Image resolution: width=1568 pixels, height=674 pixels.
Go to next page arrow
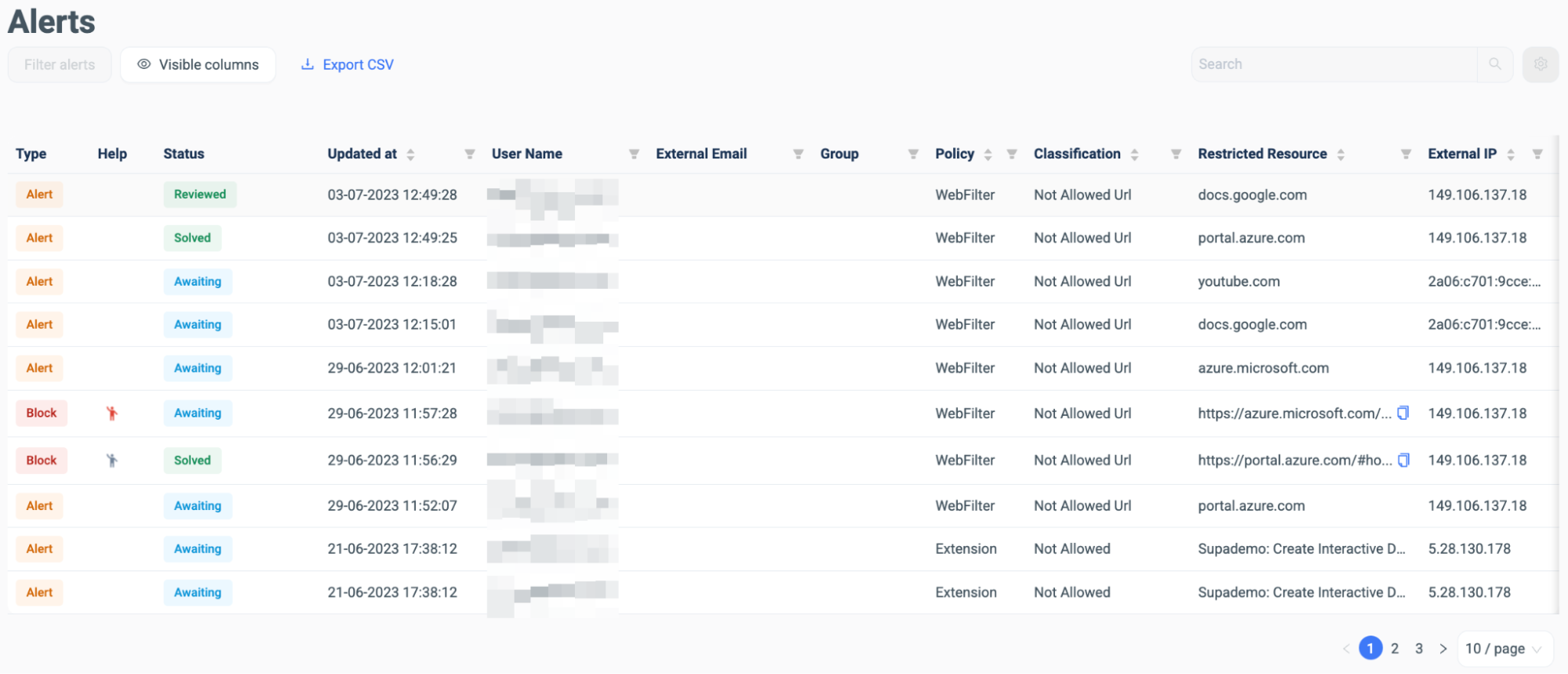click(1443, 648)
